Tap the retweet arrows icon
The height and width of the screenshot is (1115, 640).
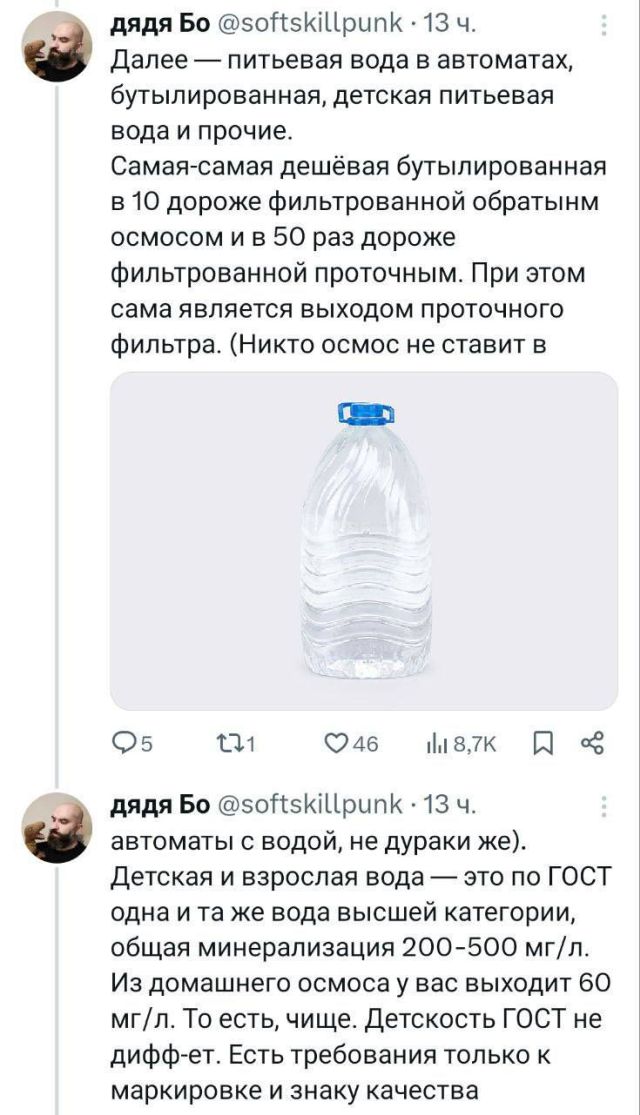pyautogui.click(x=233, y=743)
